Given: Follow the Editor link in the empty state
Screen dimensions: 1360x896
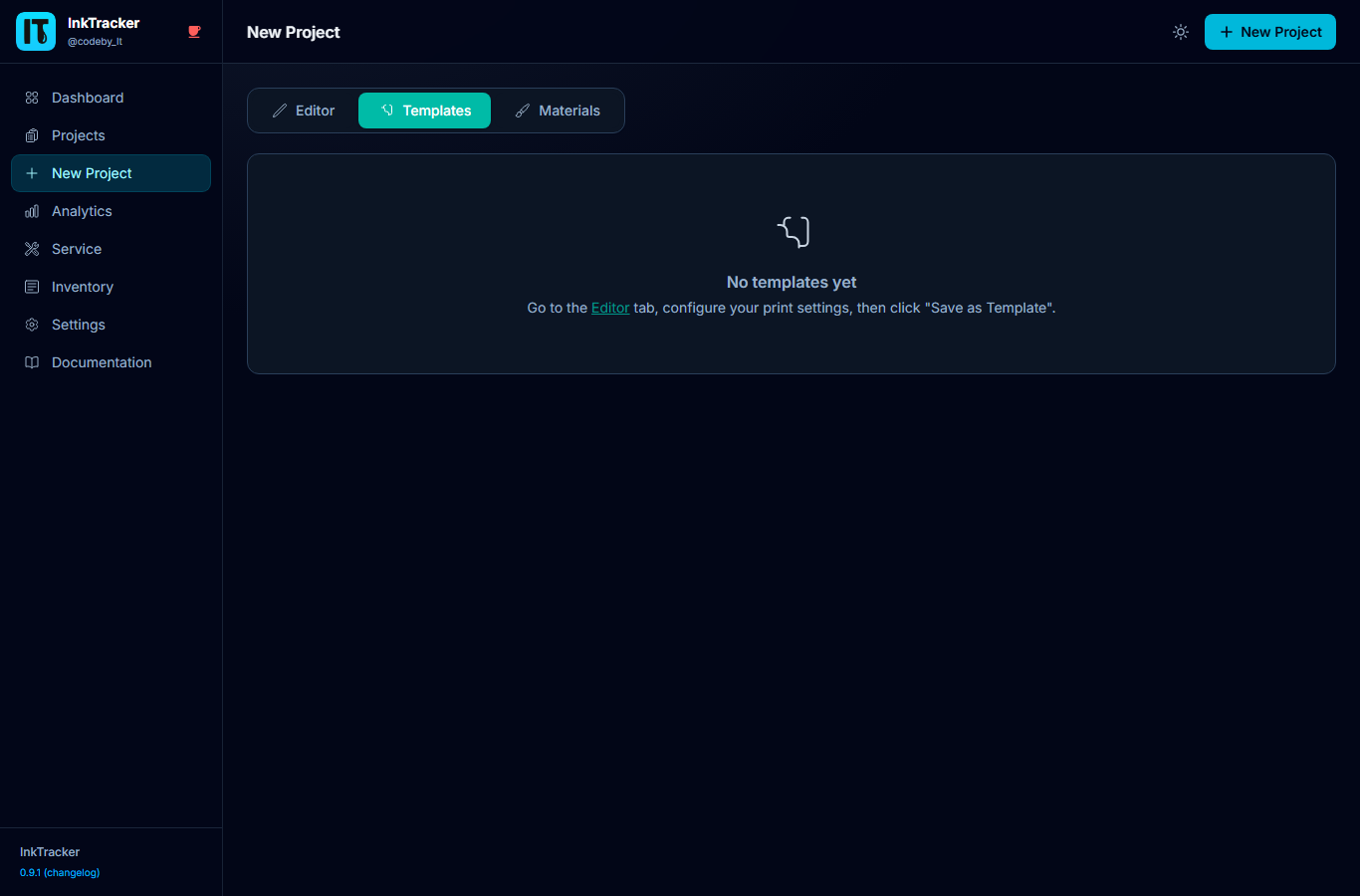Looking at the screenshot, I should [x=610, y=308].
